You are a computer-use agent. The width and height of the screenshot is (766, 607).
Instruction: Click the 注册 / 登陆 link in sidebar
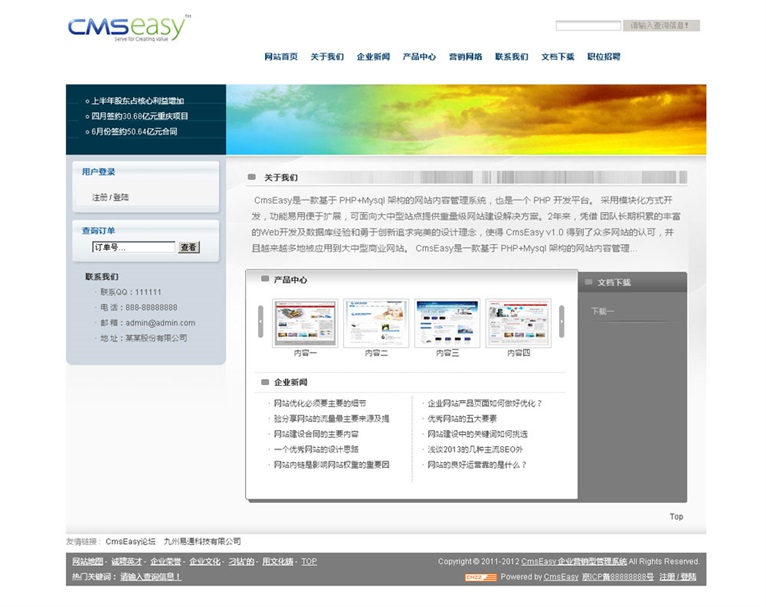click(x=110, y=197)
